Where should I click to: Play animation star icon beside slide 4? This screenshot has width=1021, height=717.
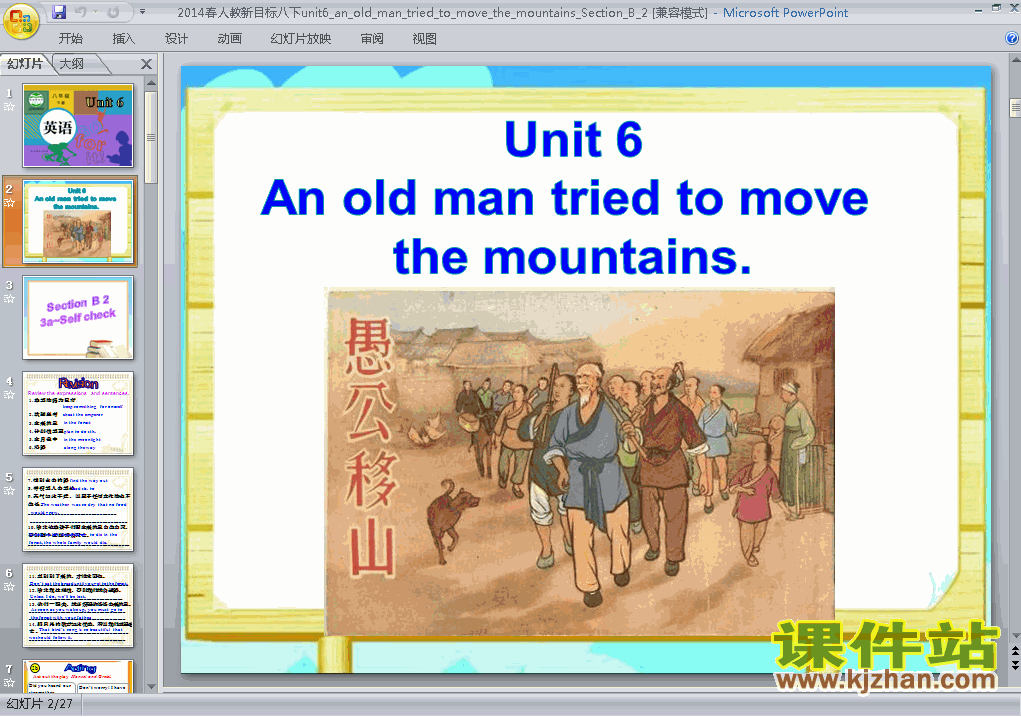click(9, 395)
